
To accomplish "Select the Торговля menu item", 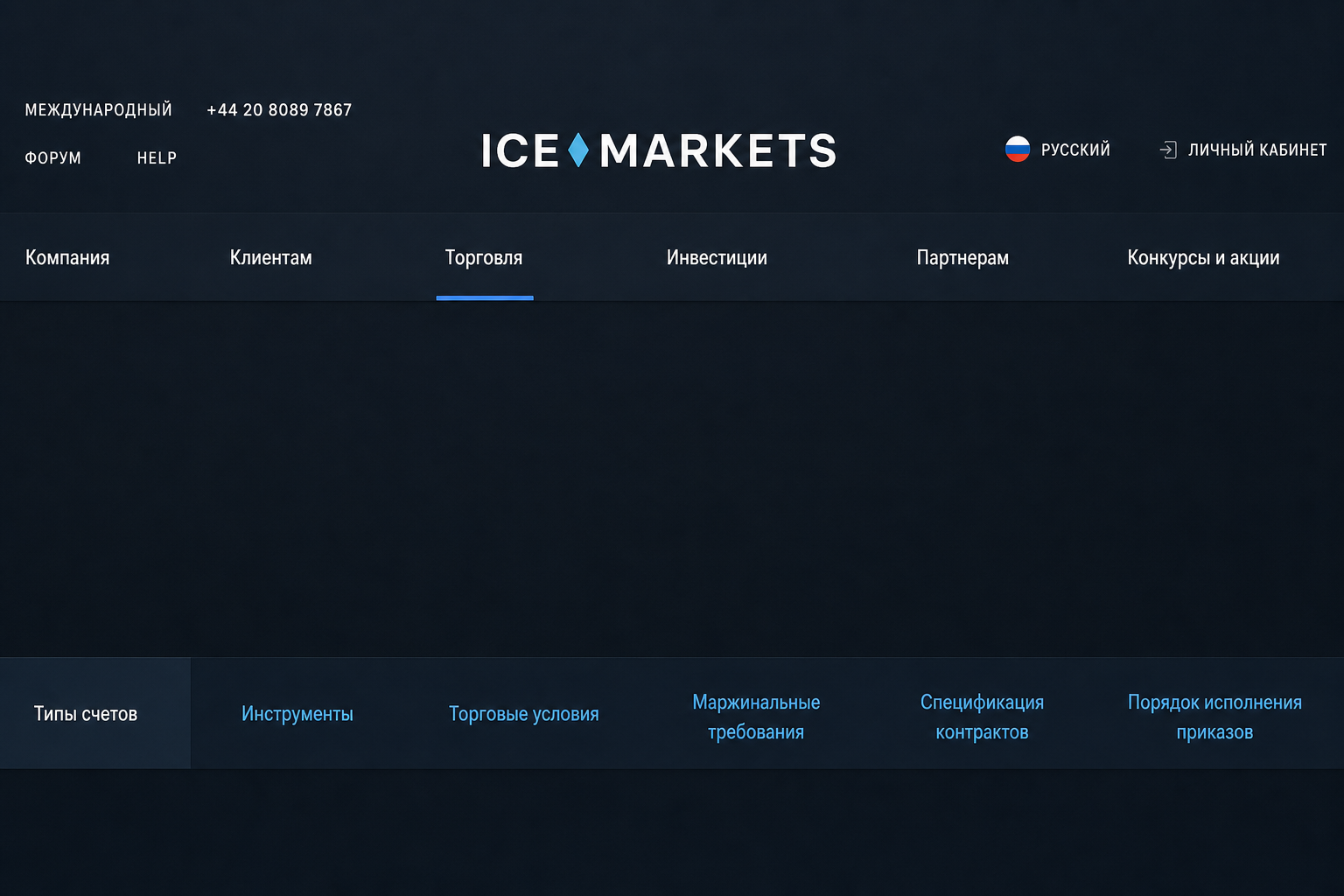I will coord(484,257).
